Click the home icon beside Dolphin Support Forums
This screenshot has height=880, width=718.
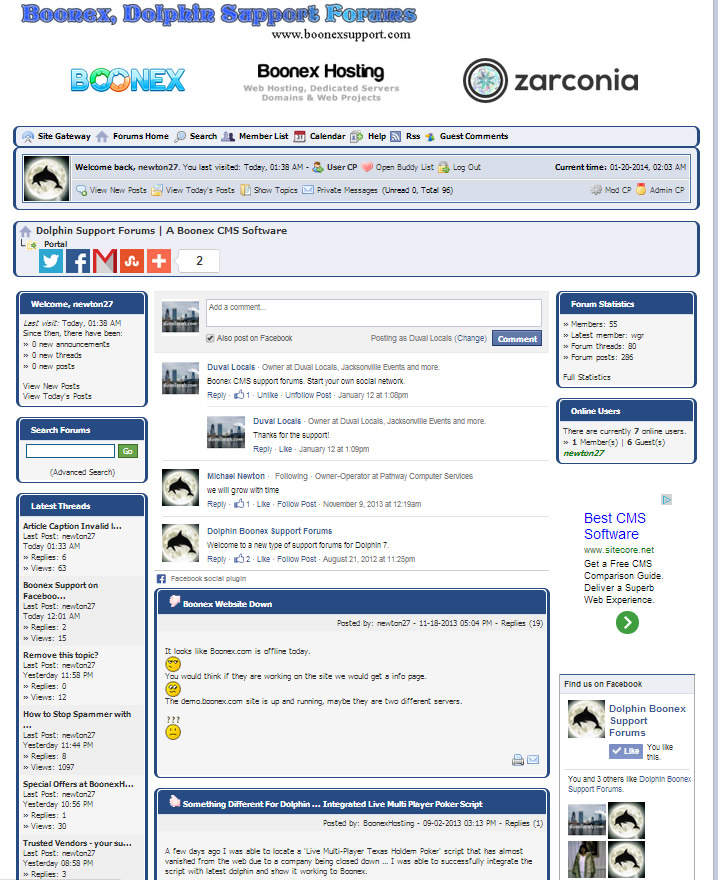click(x=26, y=231)
